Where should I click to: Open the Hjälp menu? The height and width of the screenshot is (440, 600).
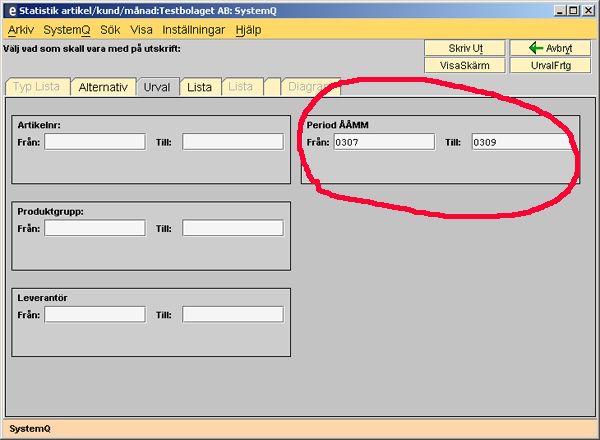coord(248,30)
